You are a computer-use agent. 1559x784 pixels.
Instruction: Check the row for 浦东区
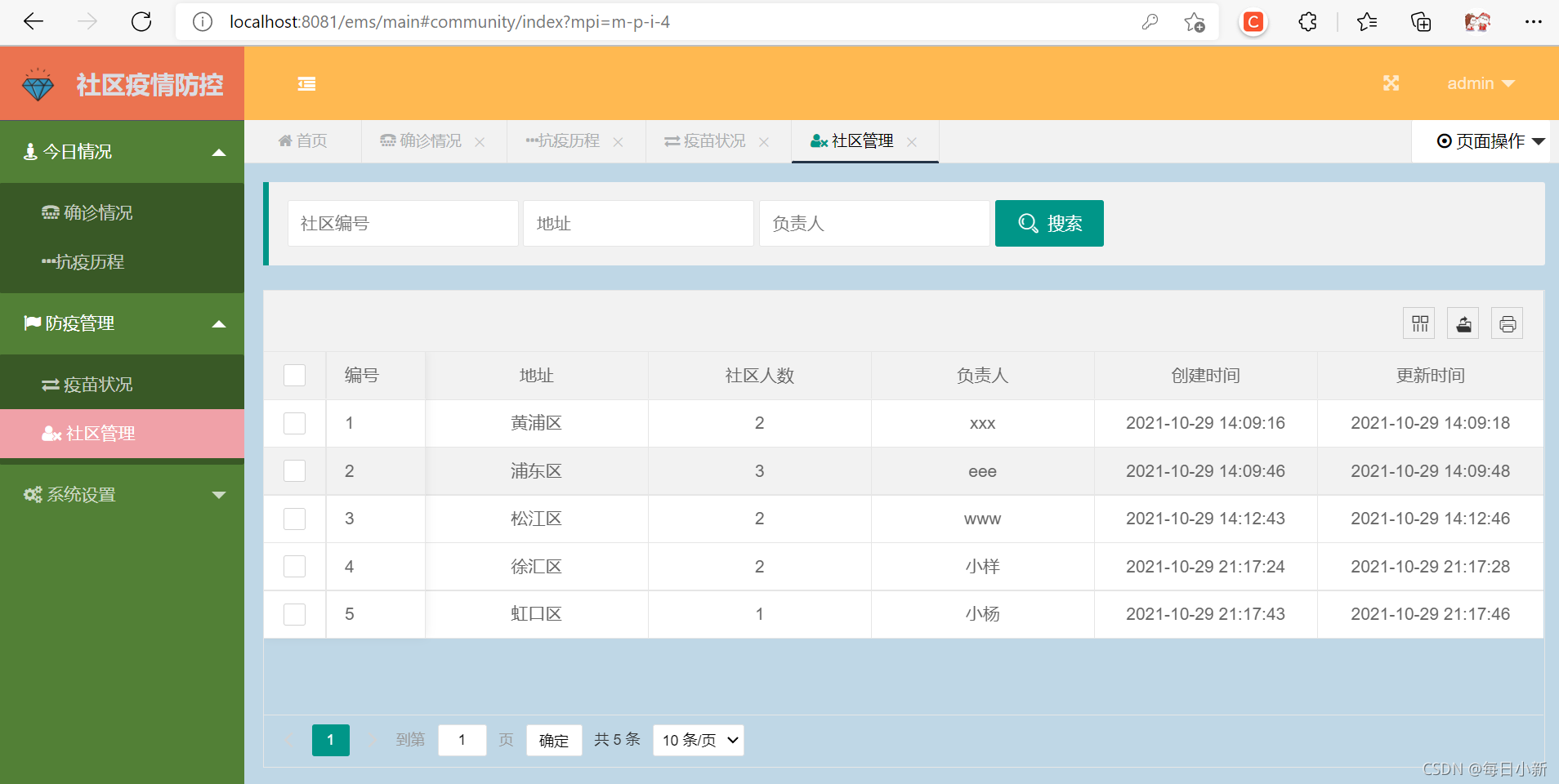point(294,471)
